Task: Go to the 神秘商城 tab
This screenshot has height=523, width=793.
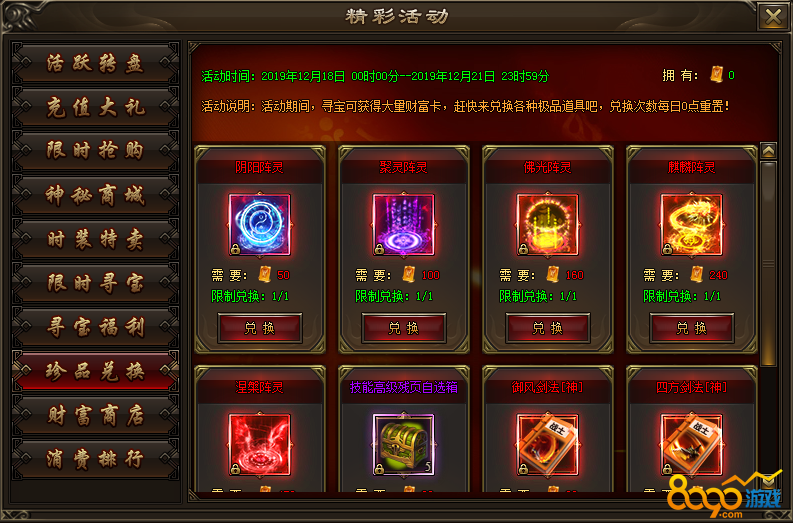Action: (96, 195)
